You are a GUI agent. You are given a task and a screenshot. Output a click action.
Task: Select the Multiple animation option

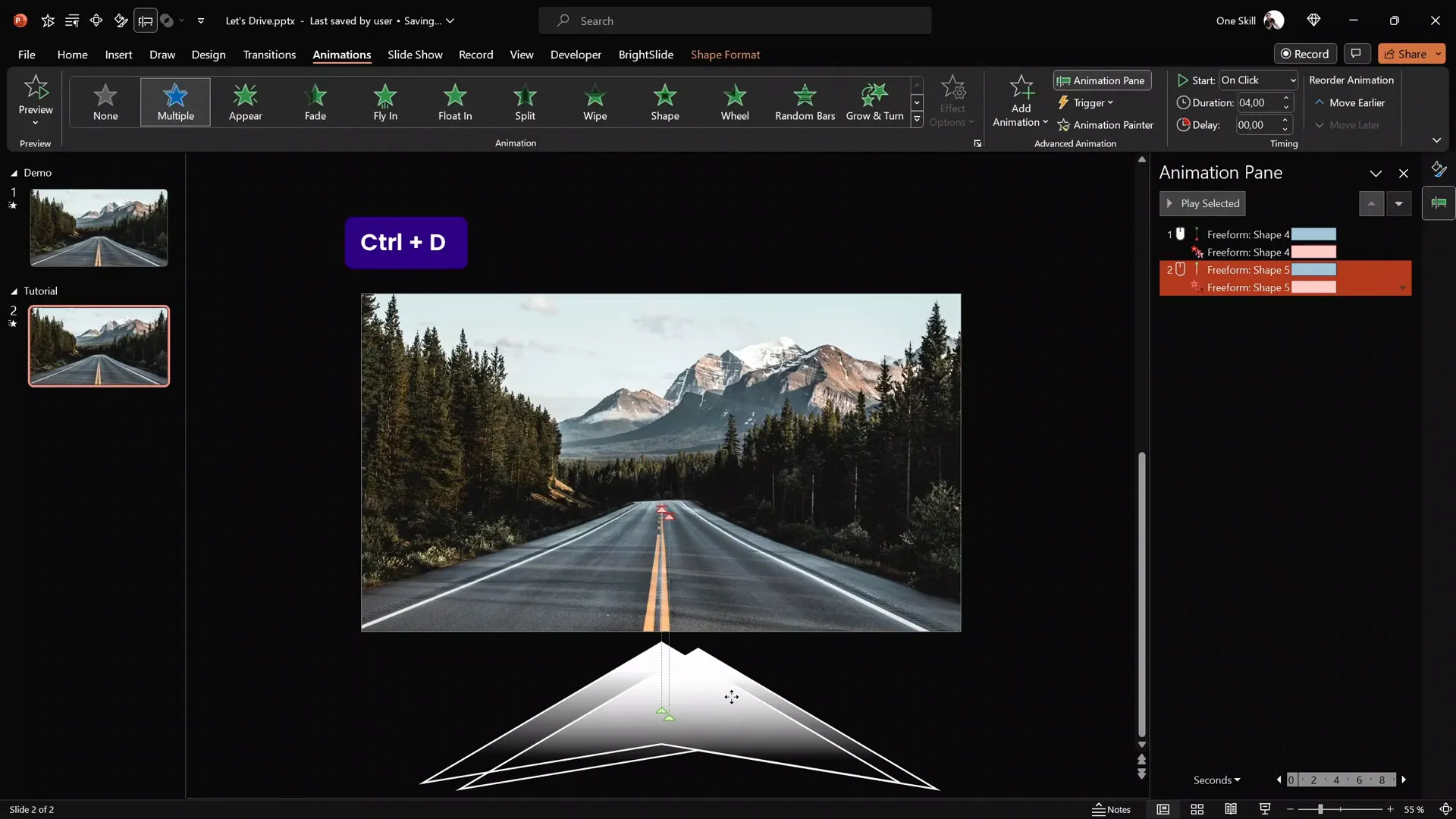175,102
